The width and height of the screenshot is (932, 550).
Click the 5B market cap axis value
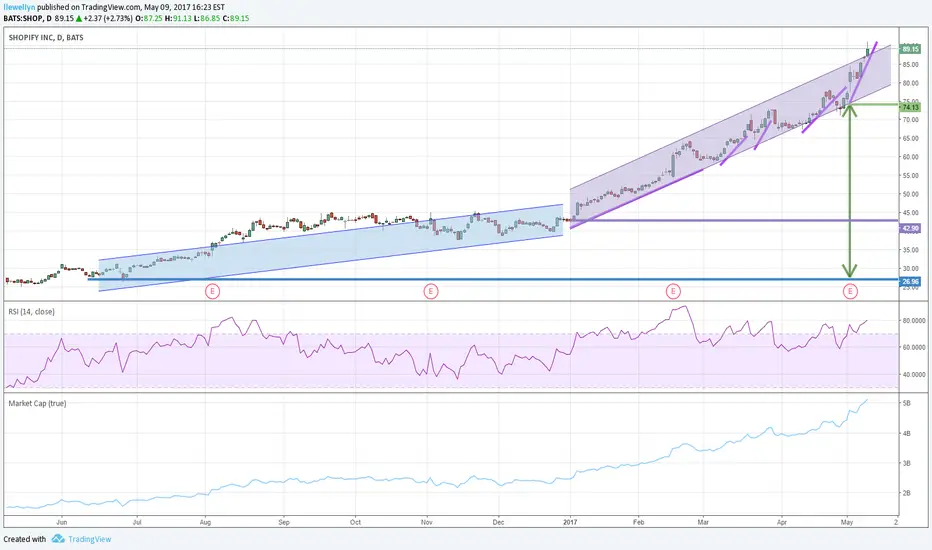(906, 403)
